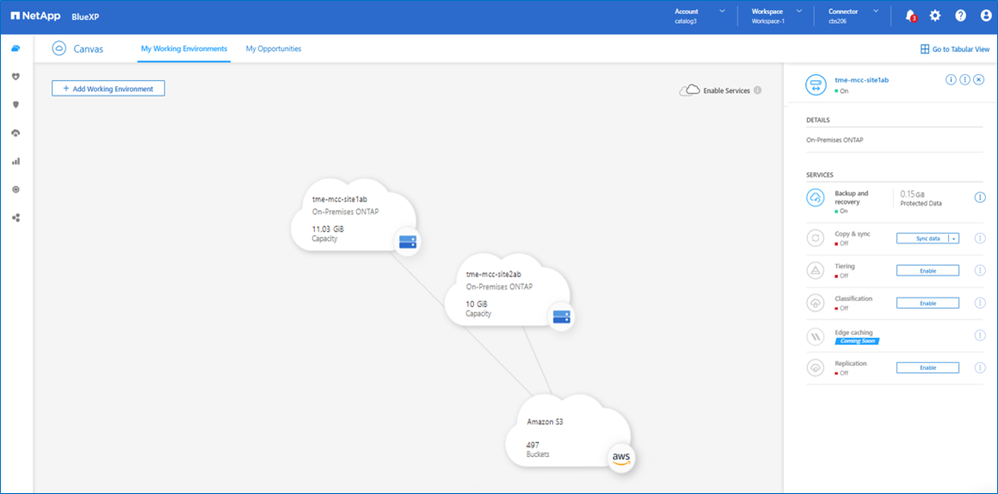
Task: Open the user profile icon
Action: (x=986, y=16)
